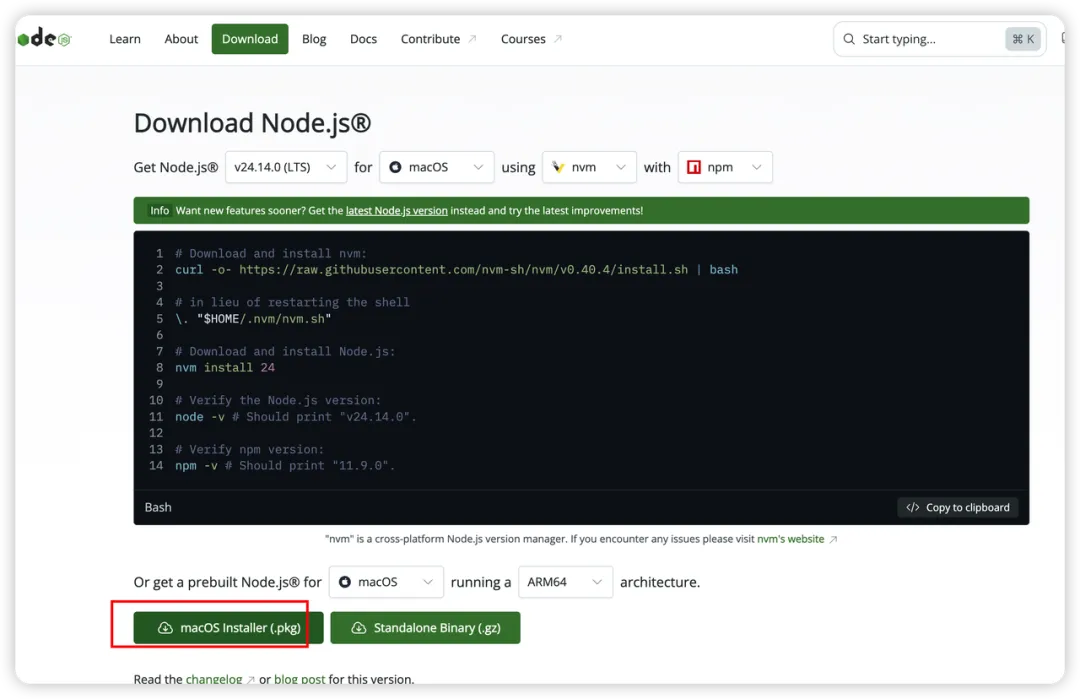The image size is (1080, 699).
Task: Click the arrow icon after nvm's website
Action: (833, 539)
